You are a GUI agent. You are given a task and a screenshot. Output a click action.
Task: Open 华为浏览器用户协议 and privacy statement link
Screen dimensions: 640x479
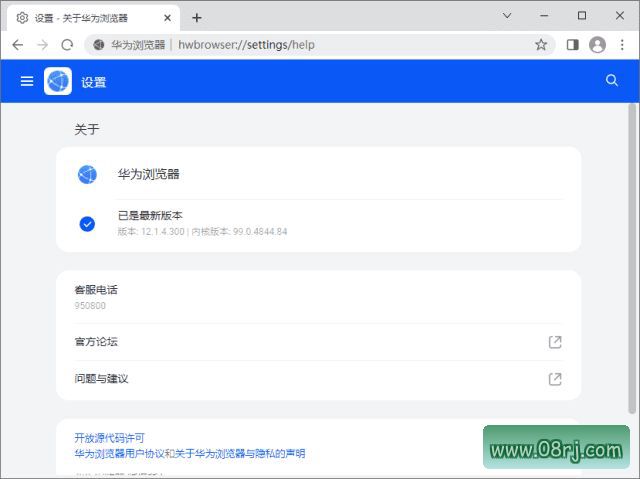(x=190, y=453)
